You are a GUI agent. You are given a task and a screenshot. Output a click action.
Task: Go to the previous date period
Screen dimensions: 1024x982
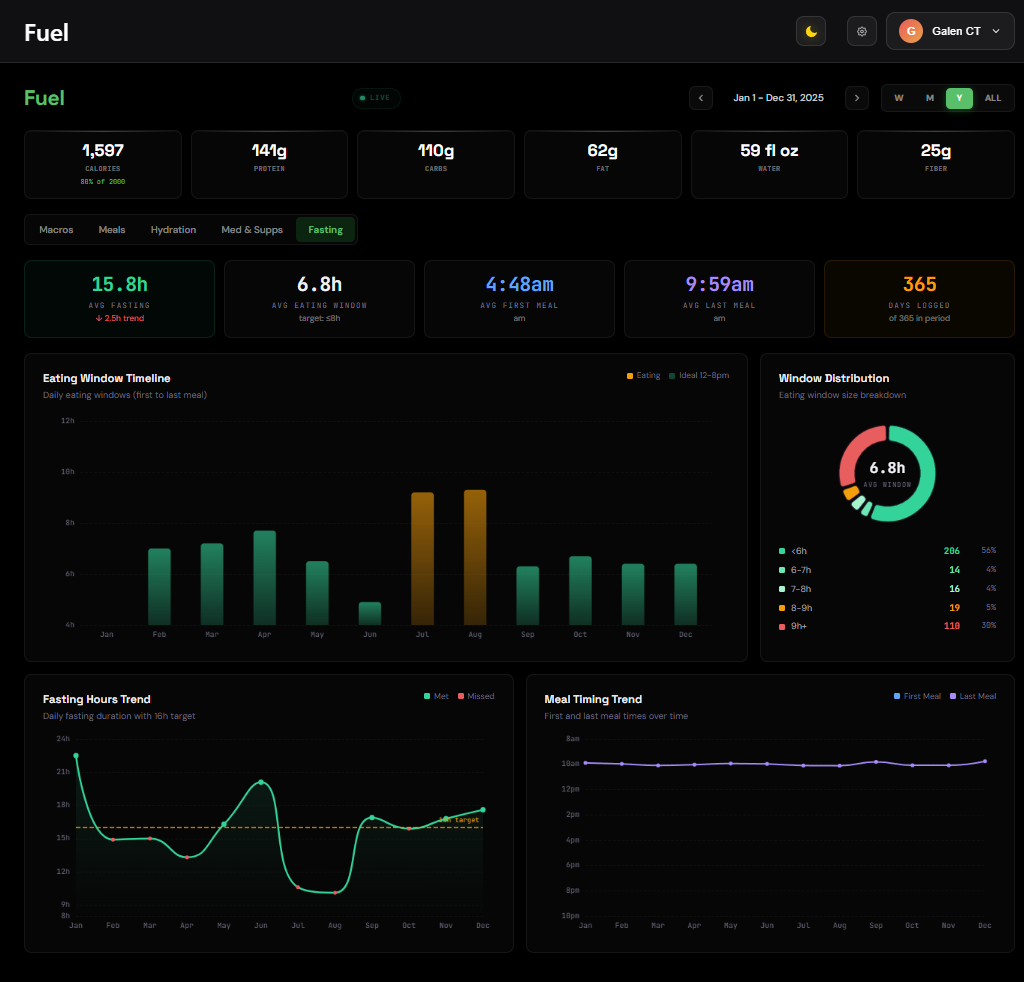(x=701, y=98)
